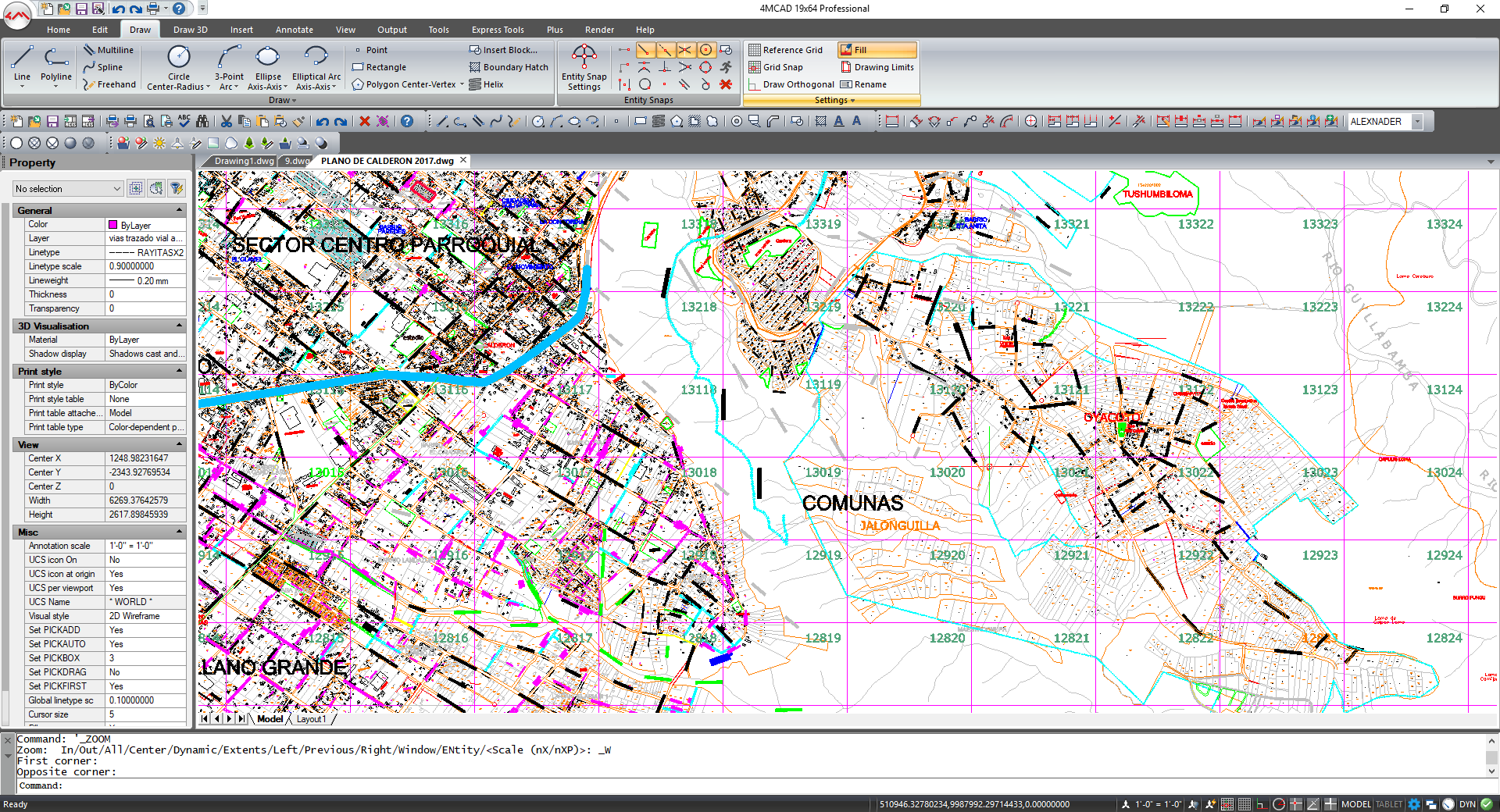
Task: Open the Annotate ribbon tab
Action: (294, 30)
